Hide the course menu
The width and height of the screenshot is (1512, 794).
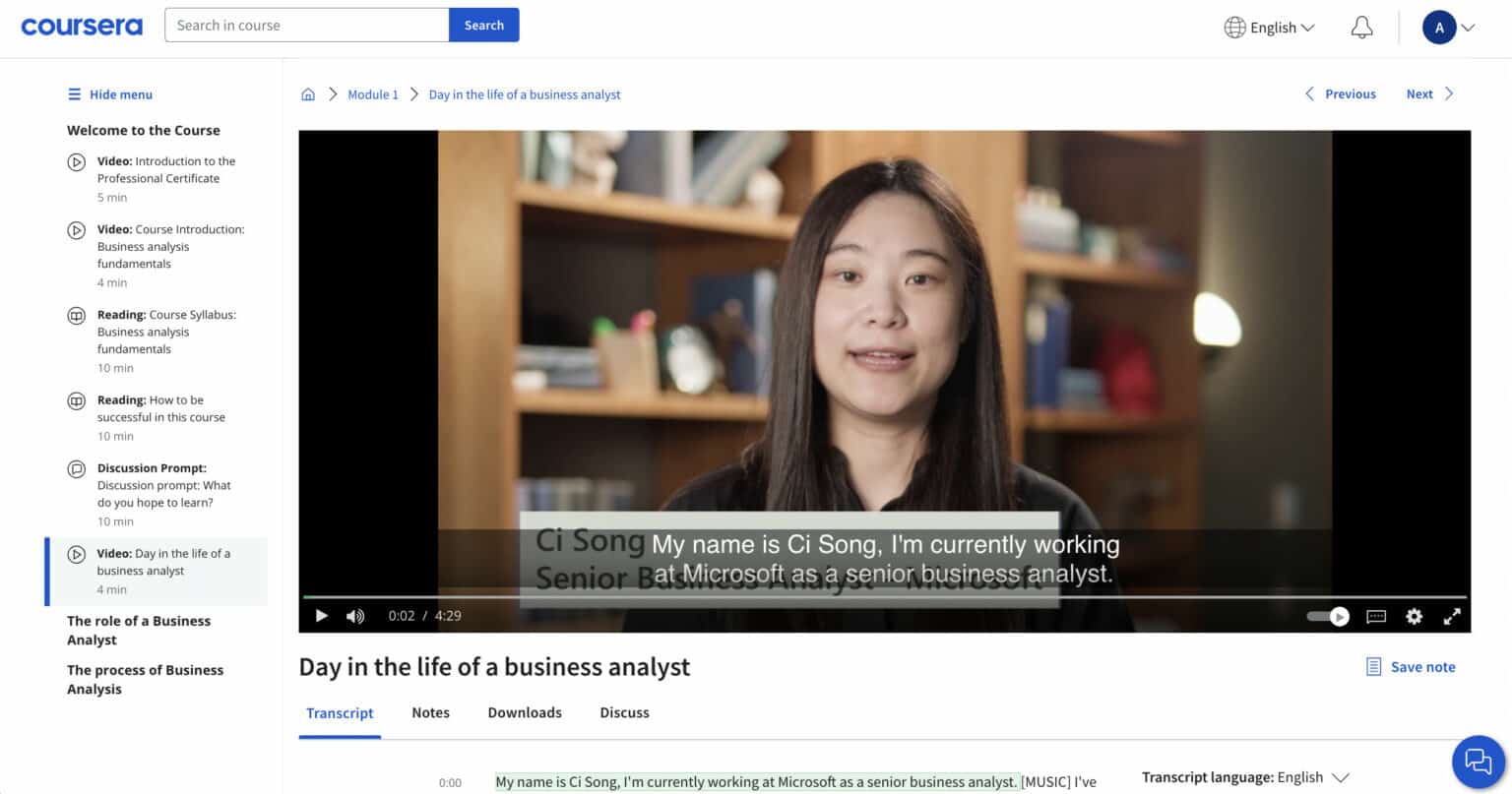(108, 93)
